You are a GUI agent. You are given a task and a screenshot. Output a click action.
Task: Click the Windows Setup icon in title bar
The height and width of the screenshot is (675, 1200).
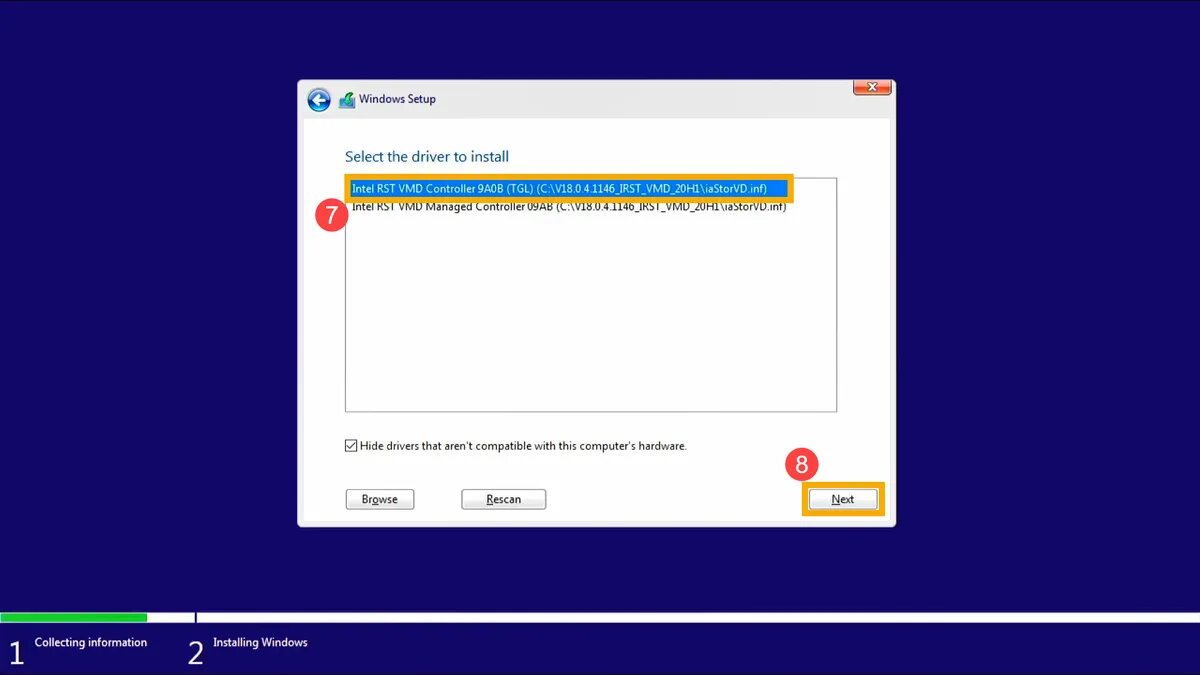pos(347,100)
